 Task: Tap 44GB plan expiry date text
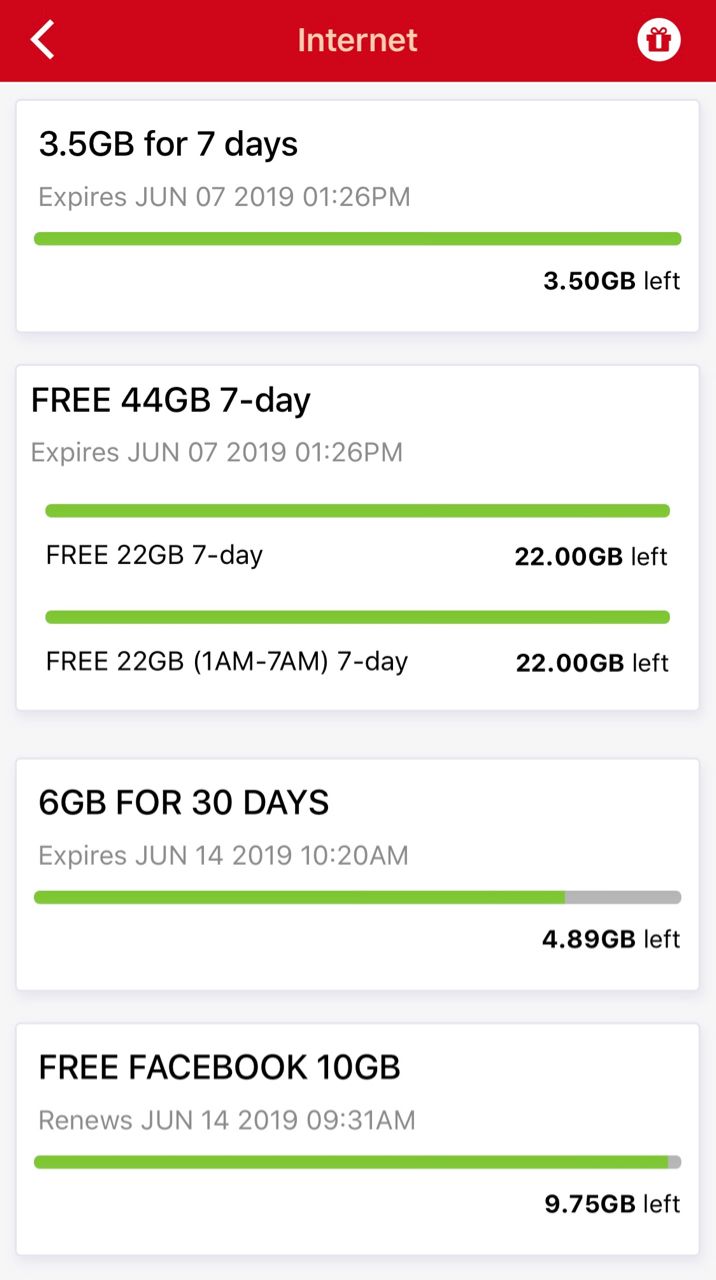click(217, 452)
